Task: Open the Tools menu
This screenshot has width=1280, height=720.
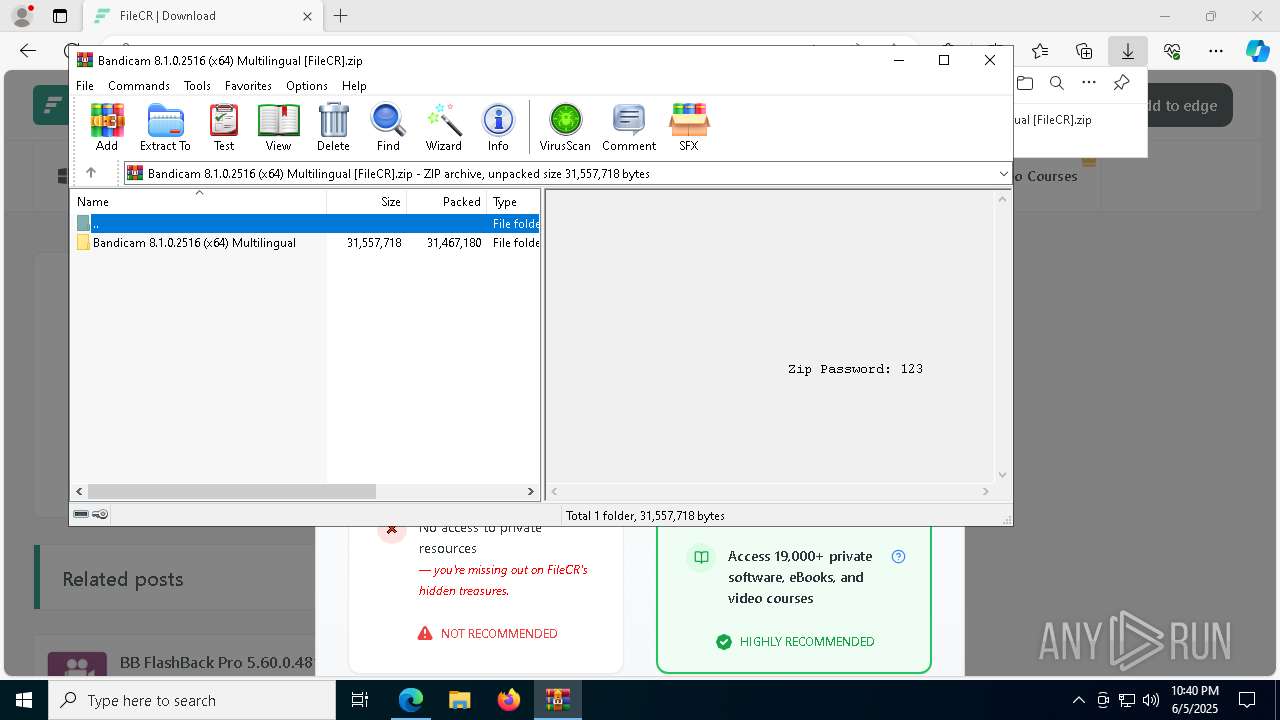Action: tap(197, 86)
